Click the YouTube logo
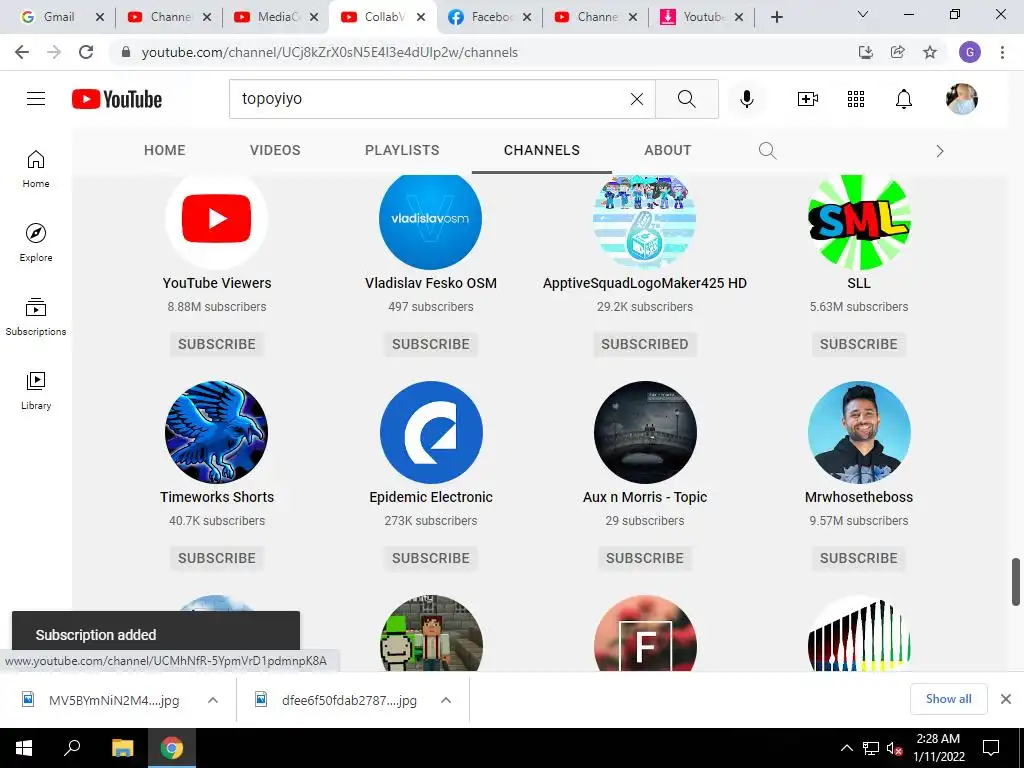 coord(117,99)
